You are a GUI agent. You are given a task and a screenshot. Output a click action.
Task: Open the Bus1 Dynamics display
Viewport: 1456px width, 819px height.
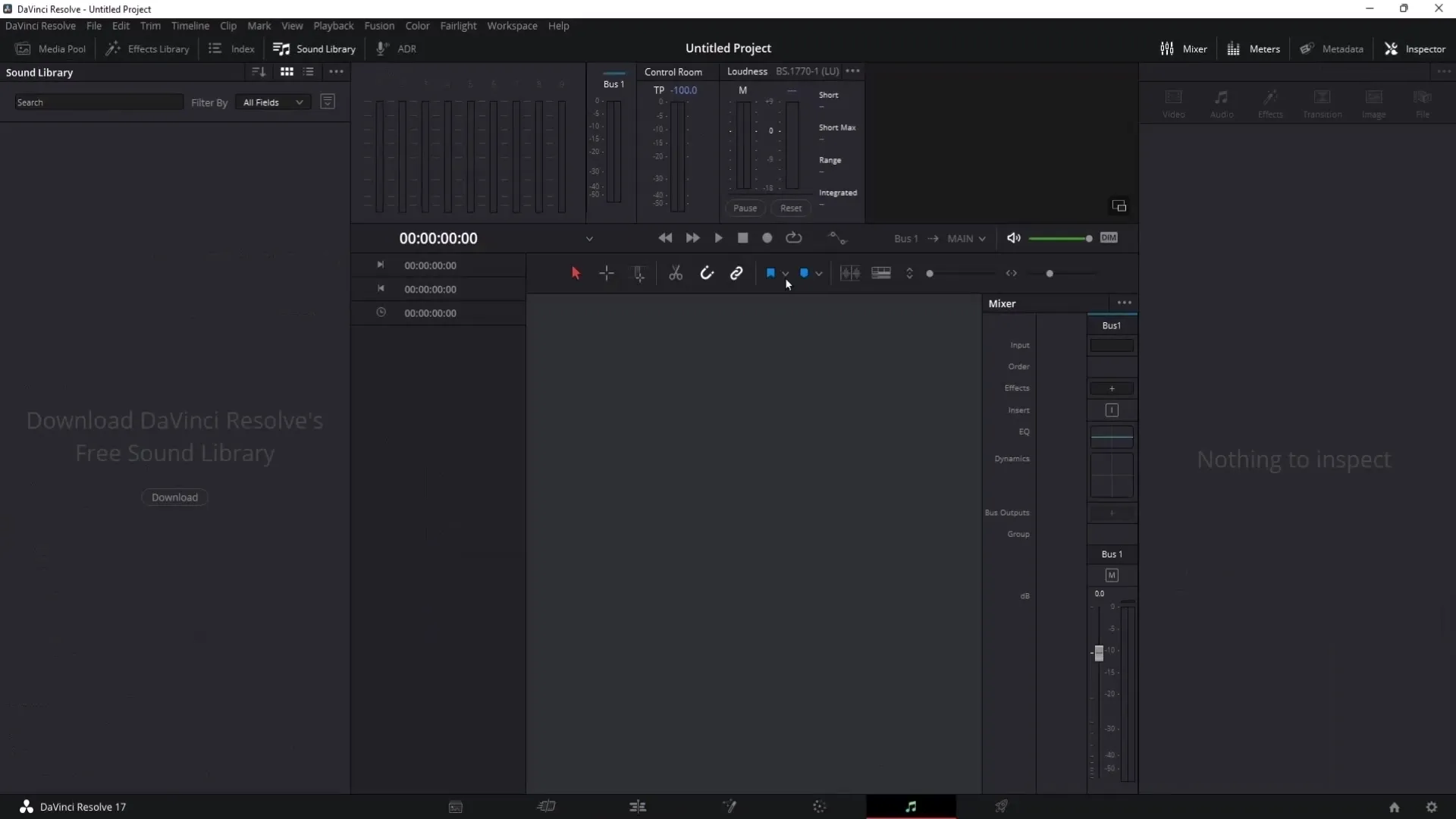point(1112,475)
